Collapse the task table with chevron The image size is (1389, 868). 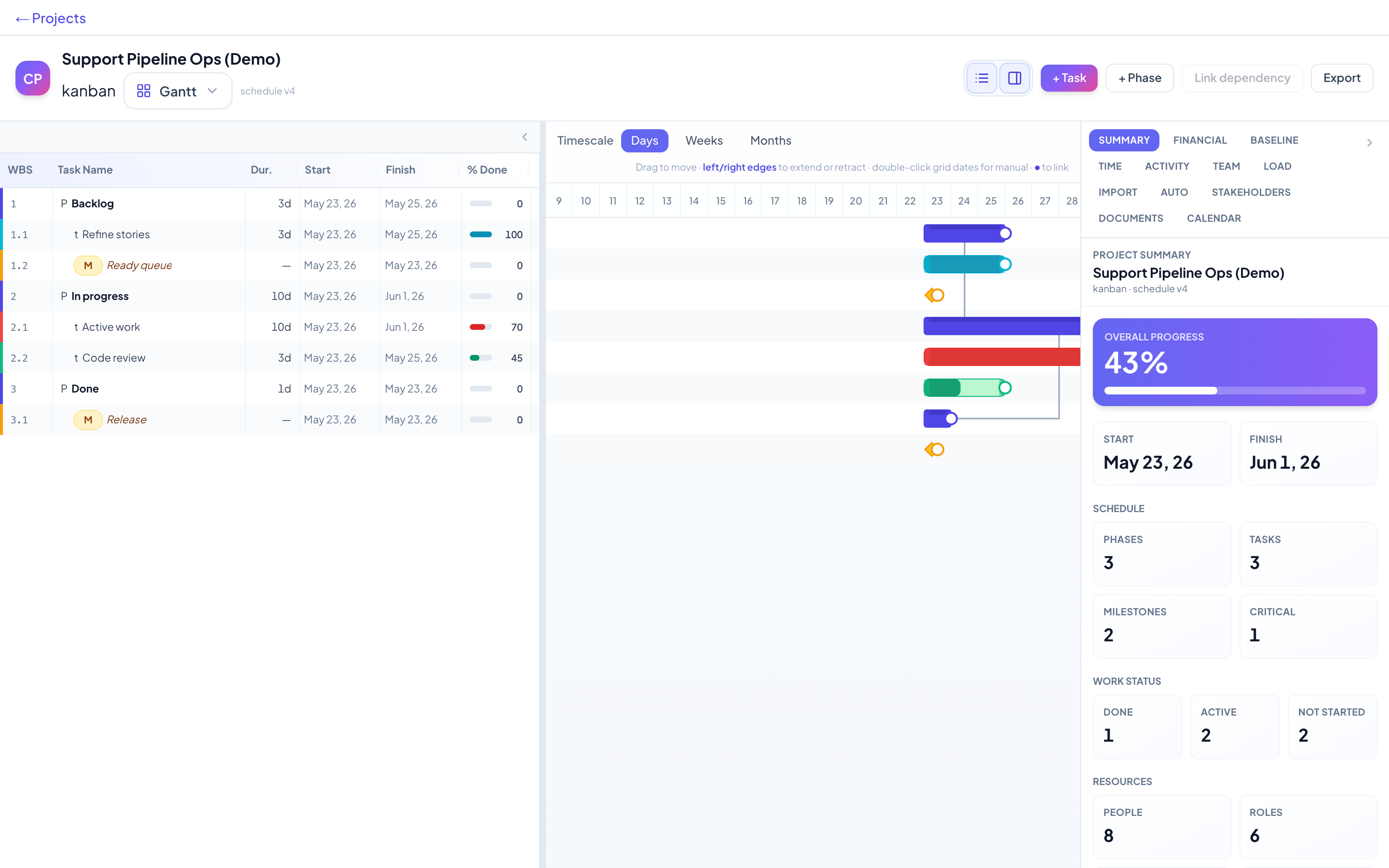(x=525, y=136)
